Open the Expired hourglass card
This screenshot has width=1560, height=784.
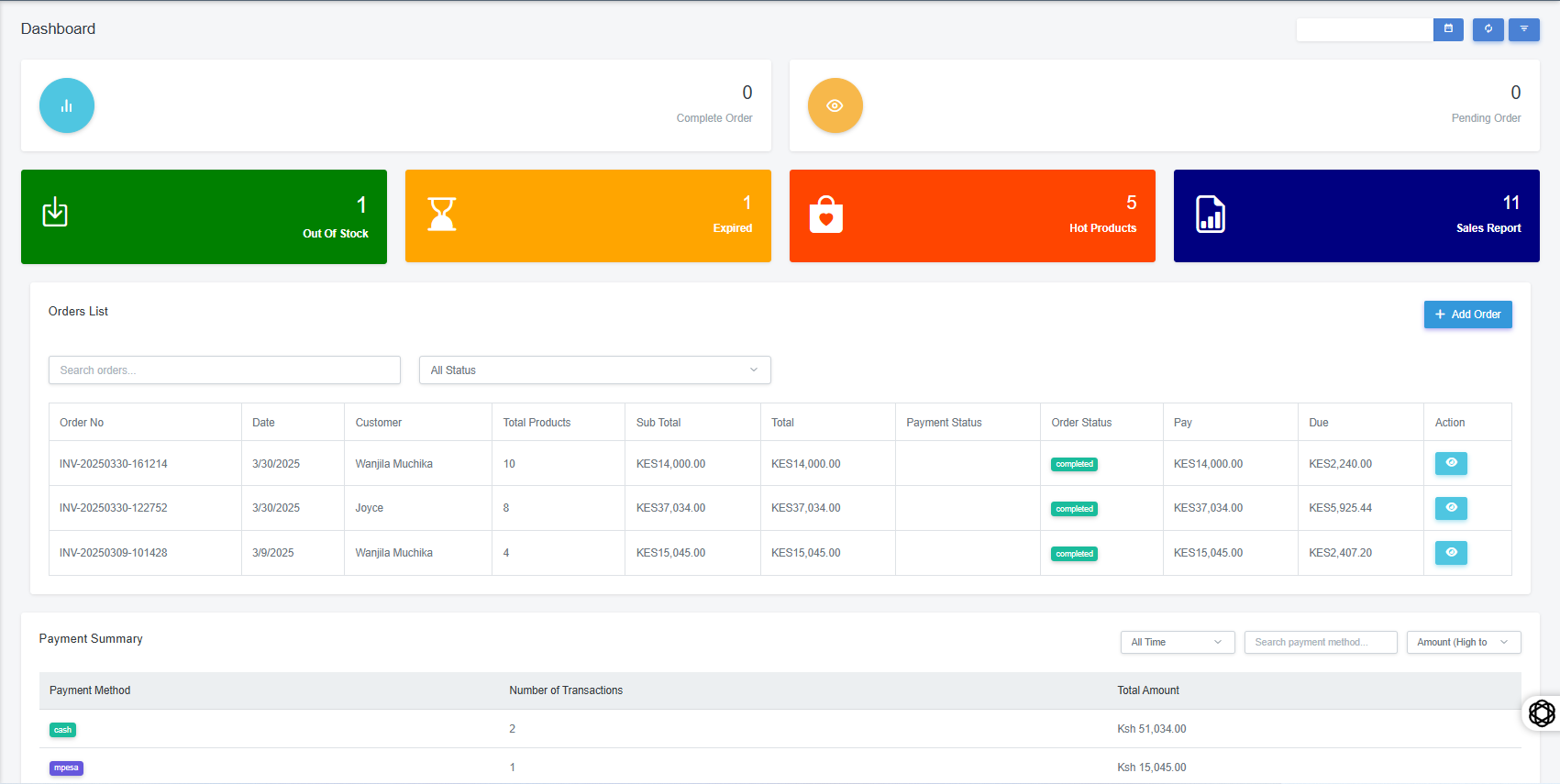(588, 215)
